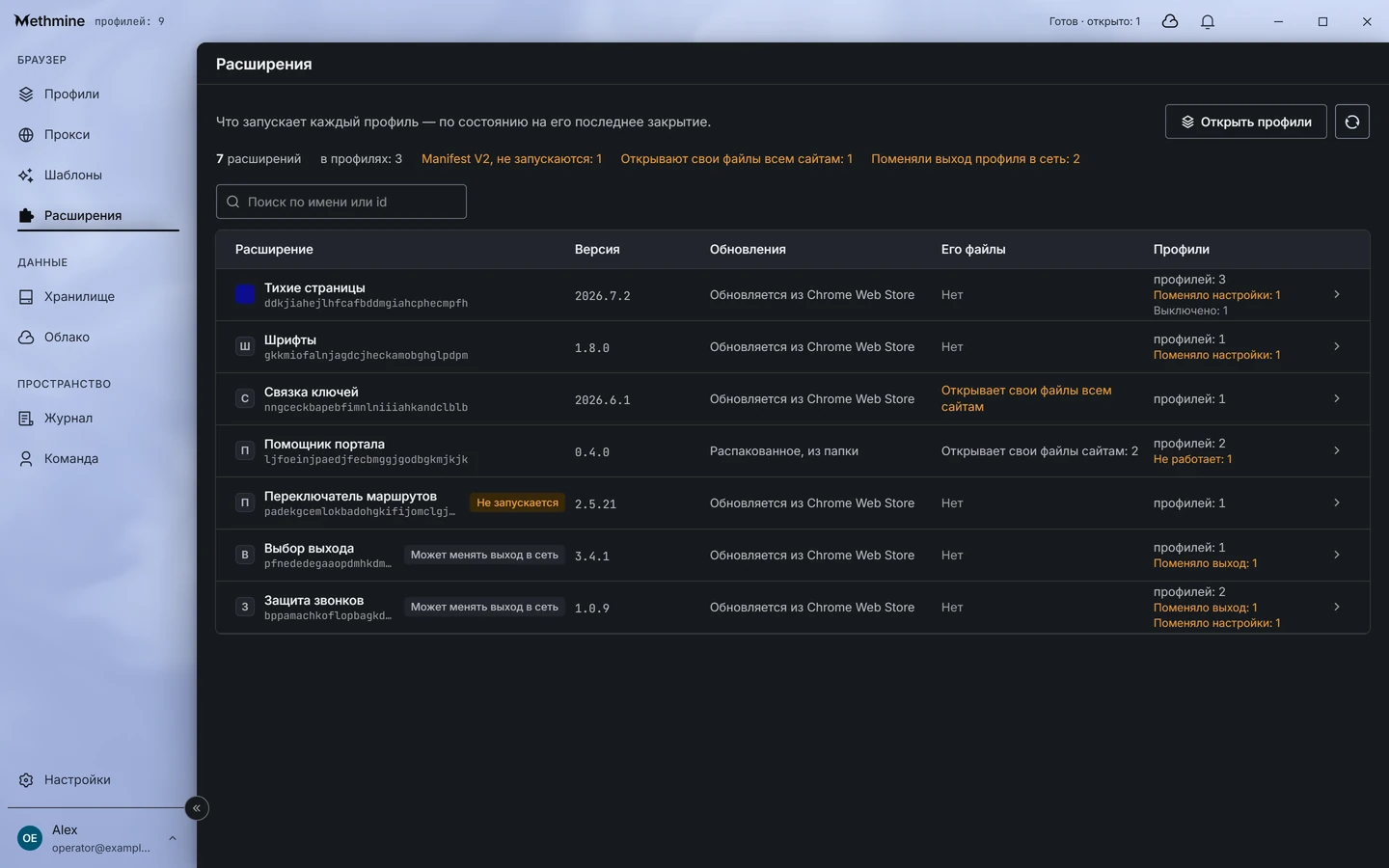Open Облако in the sidebar
Viewport: 1389px width, 868px height.
click(x=97, y=338)
